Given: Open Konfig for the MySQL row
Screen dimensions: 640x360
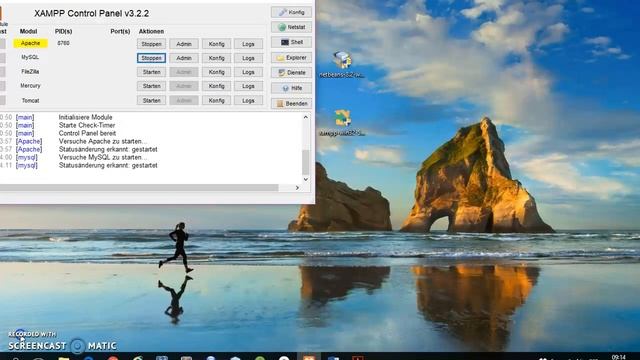Looking at the screenshot, I should pos(216,58).
